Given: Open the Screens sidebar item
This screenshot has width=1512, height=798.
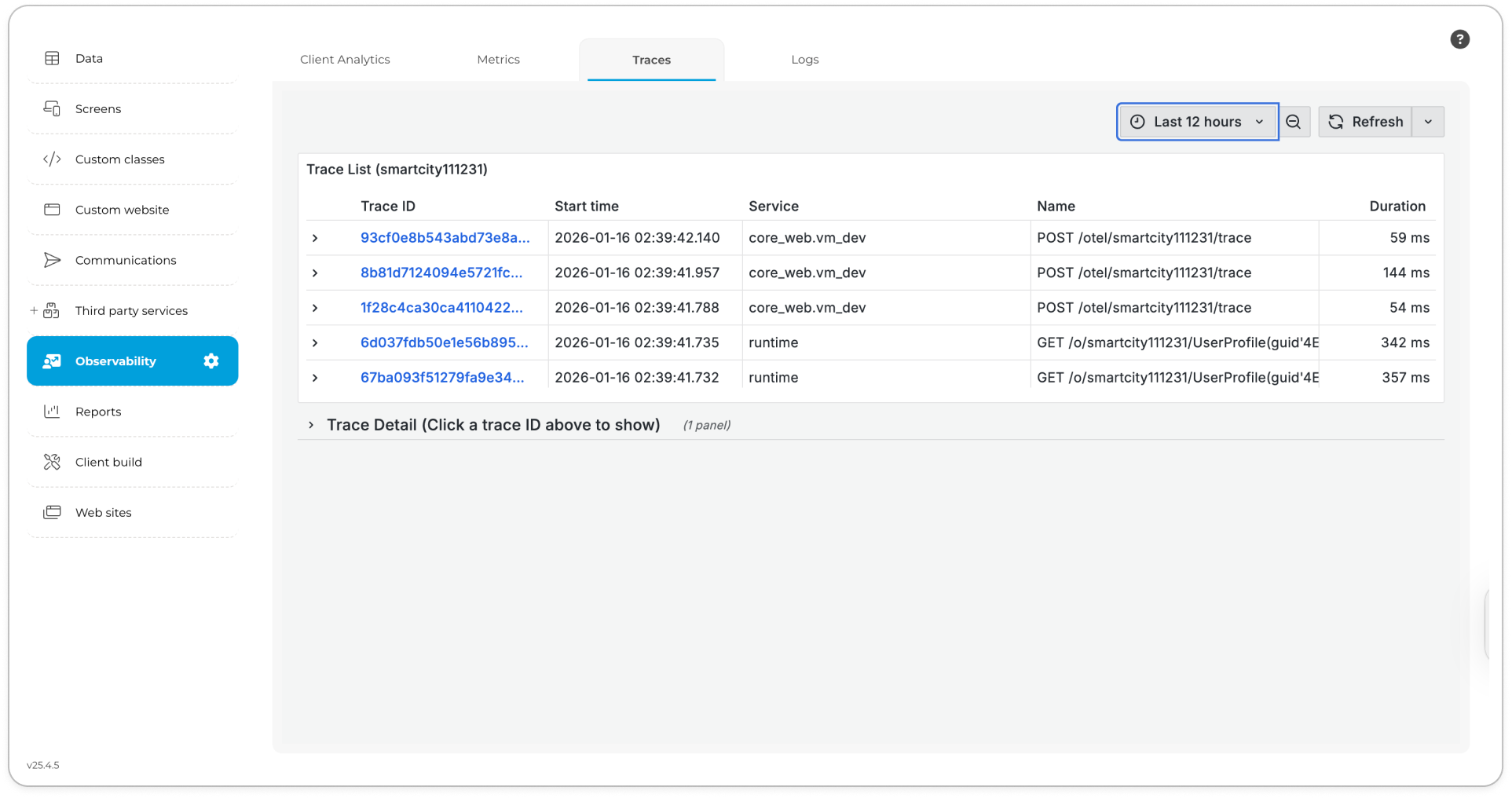Looking at the screenshot, I should tap(98, 109).
